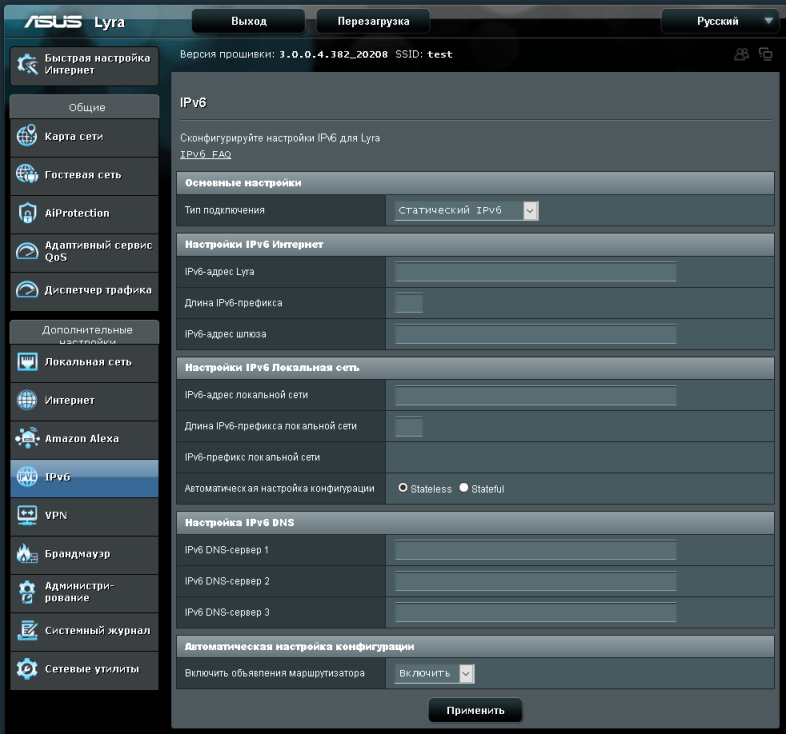The width and height of the screenshot is (786, 734).
Task: Focus the IPv6-адрес Lyra field
Action: point(535,272)
